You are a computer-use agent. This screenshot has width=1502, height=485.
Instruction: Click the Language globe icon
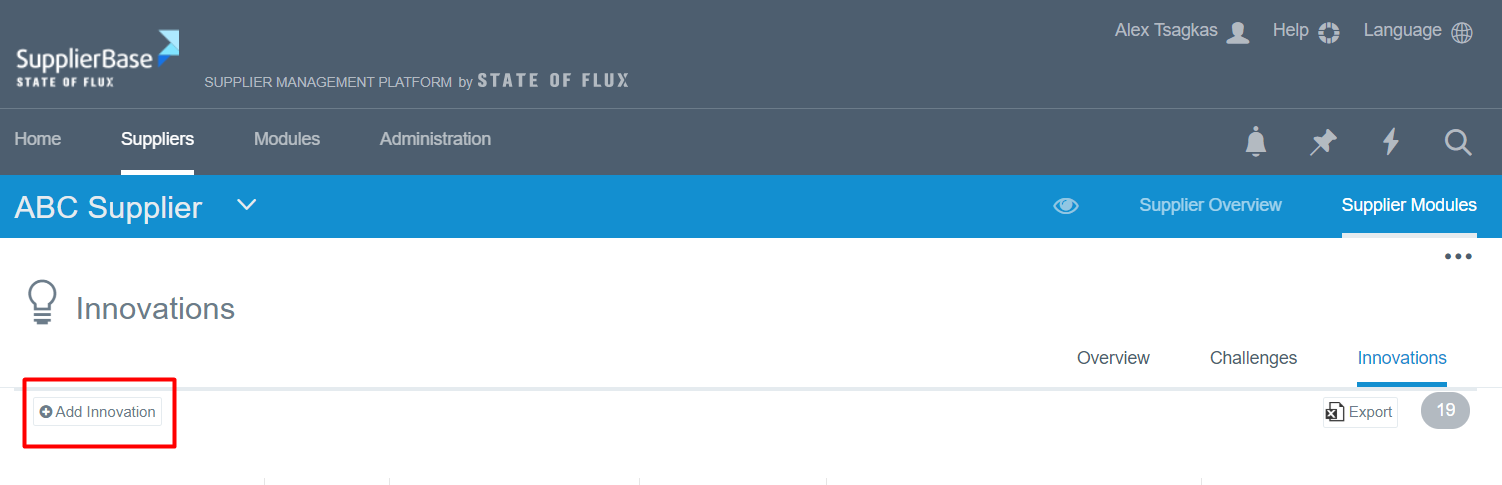[x=1462, y=32]
